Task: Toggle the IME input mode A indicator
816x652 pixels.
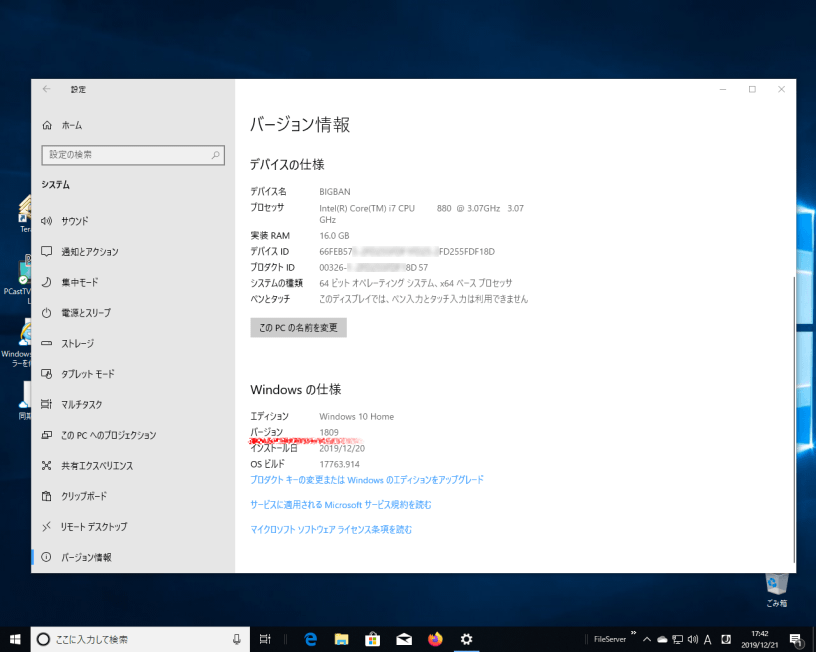Action: 708,640
